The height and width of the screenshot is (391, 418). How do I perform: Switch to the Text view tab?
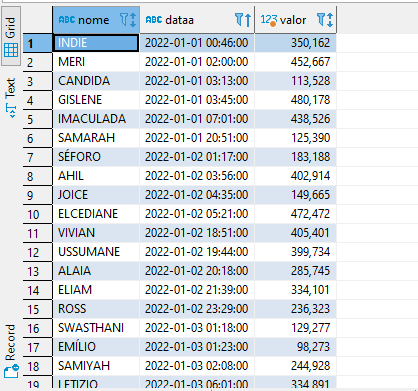coord(11,98)
